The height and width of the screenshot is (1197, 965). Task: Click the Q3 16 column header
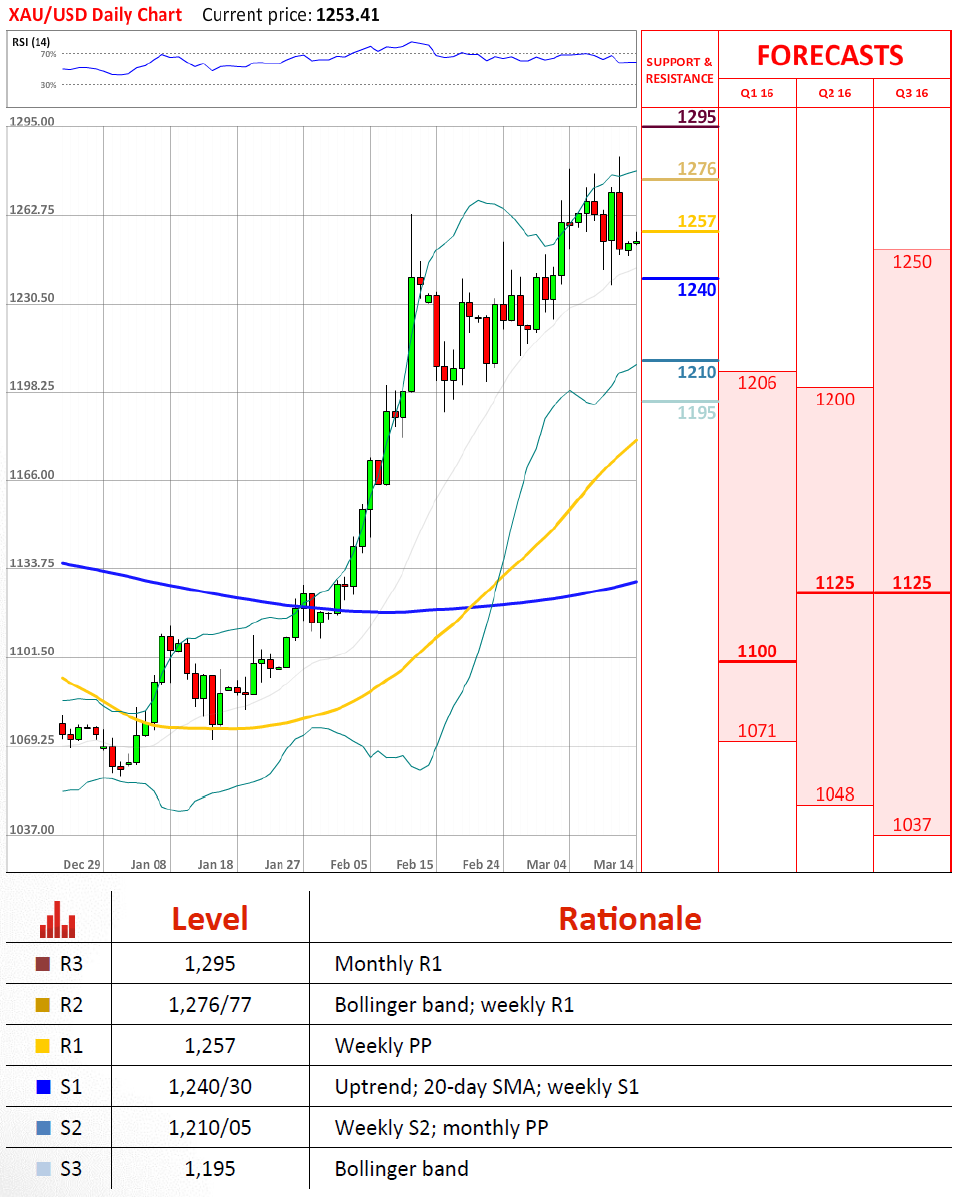[x=912, y=93]
